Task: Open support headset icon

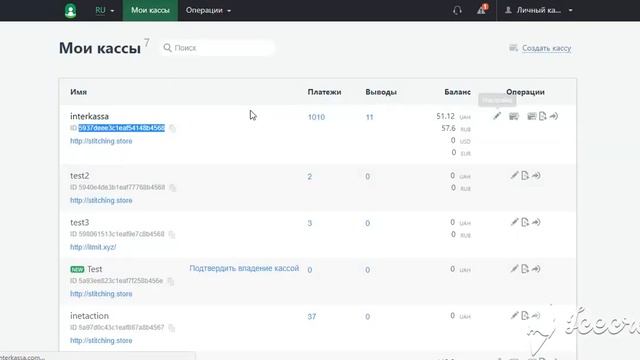Action: click(x=457, y=10)
